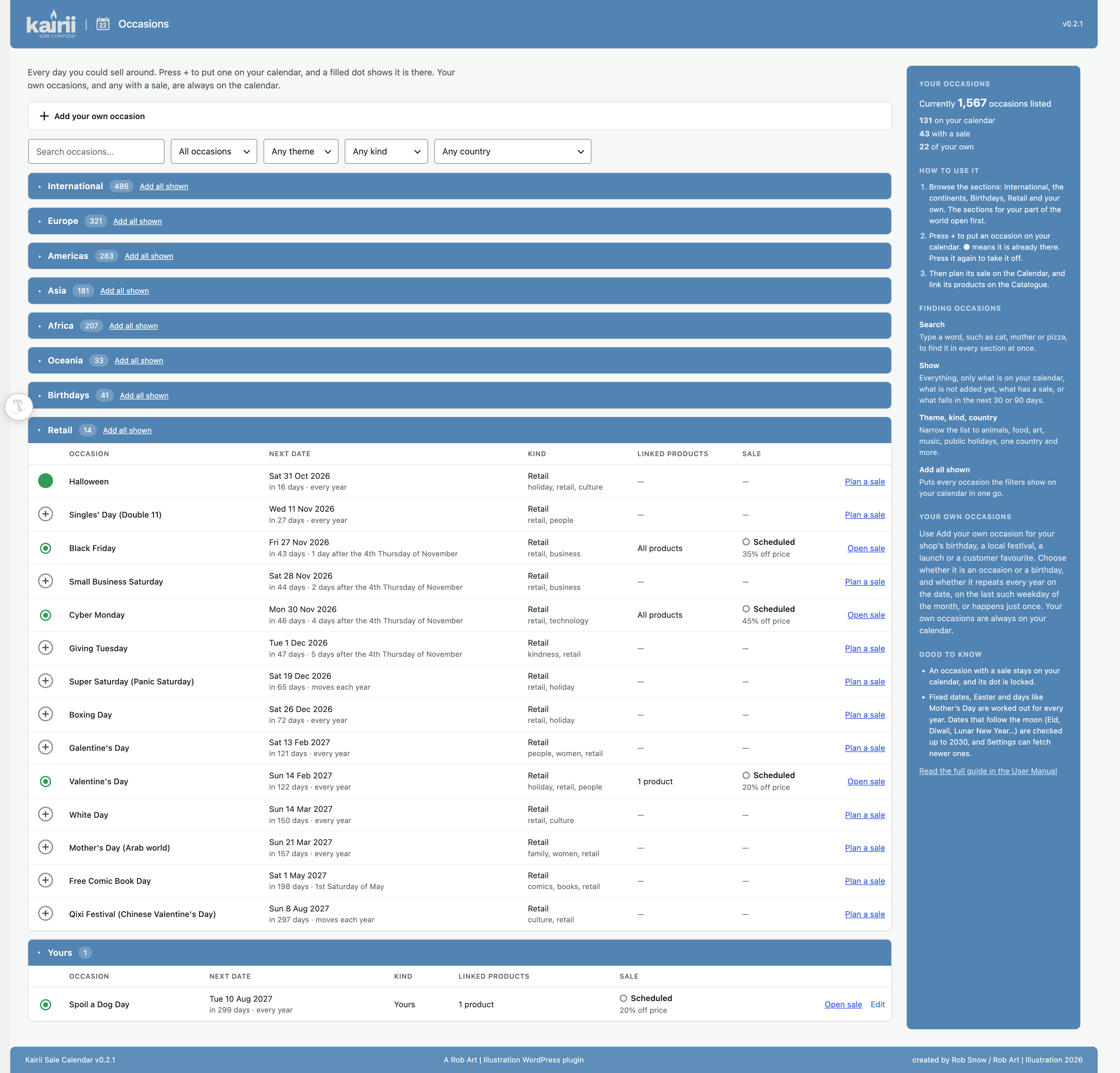Click Add all shown link for Retail
Image resolution: width=1120 pixels, height=1073 pixels.
[127, 430]
